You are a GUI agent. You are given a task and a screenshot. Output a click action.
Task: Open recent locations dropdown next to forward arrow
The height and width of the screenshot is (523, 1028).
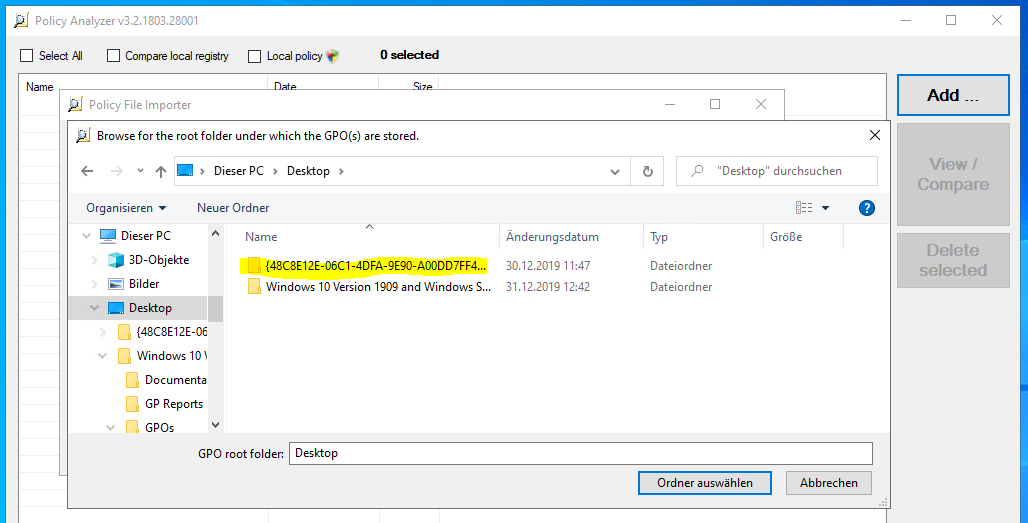pos(140,171)
